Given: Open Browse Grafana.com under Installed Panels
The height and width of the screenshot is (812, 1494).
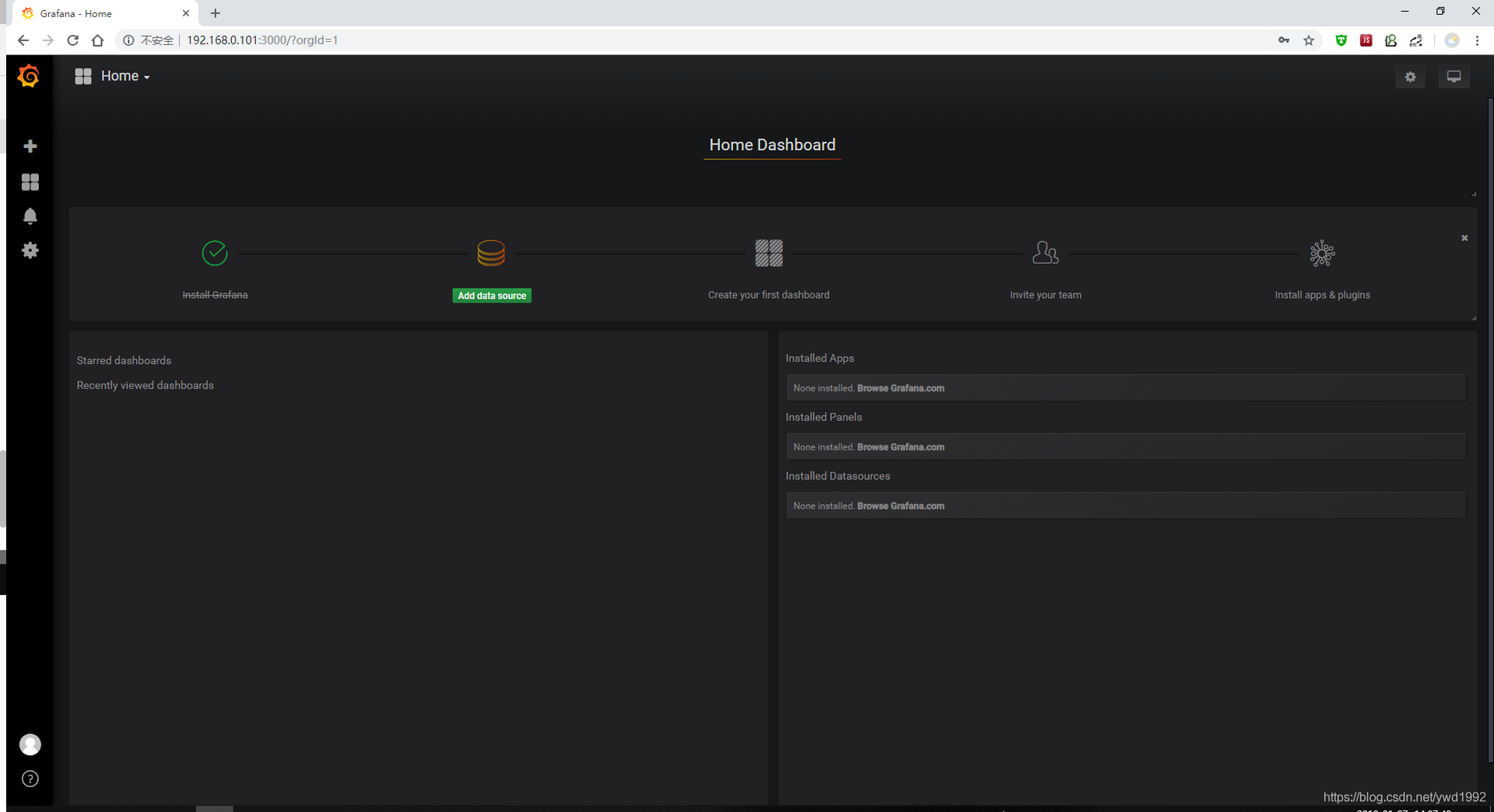Looking at the screenshot, I should point(900,447).
